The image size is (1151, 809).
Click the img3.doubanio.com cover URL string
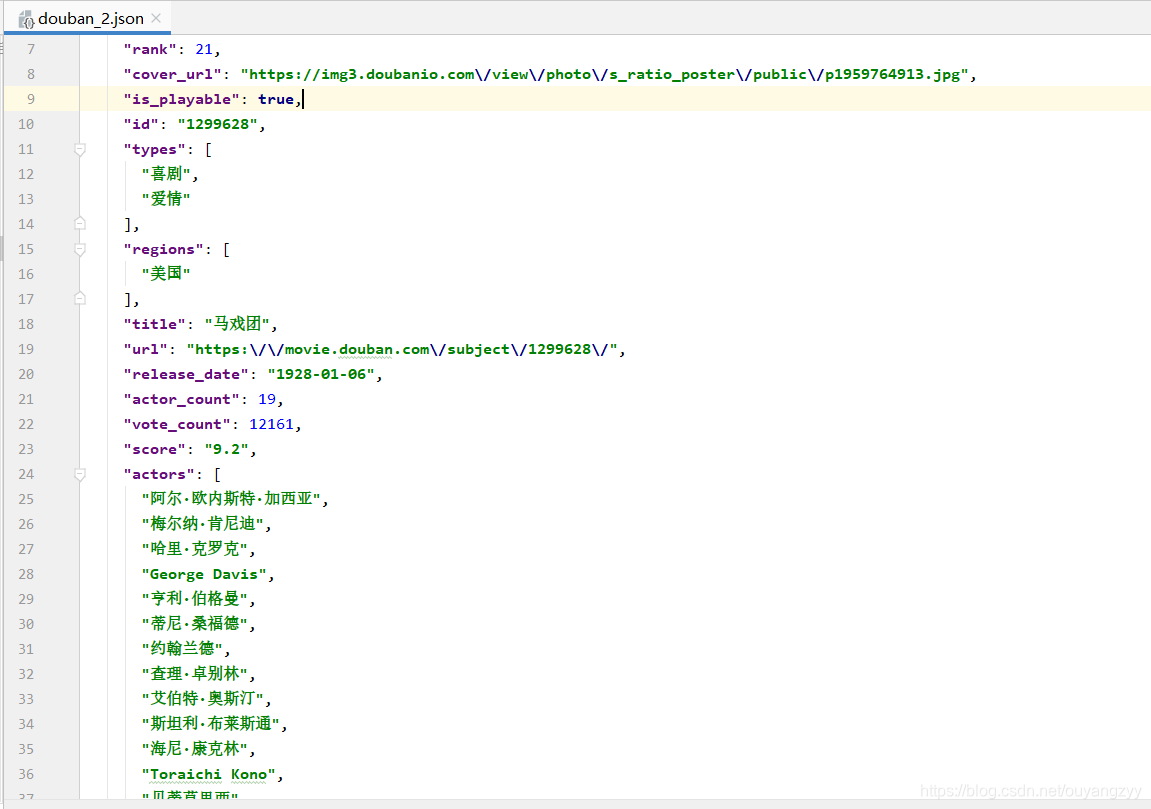(605, 74)
